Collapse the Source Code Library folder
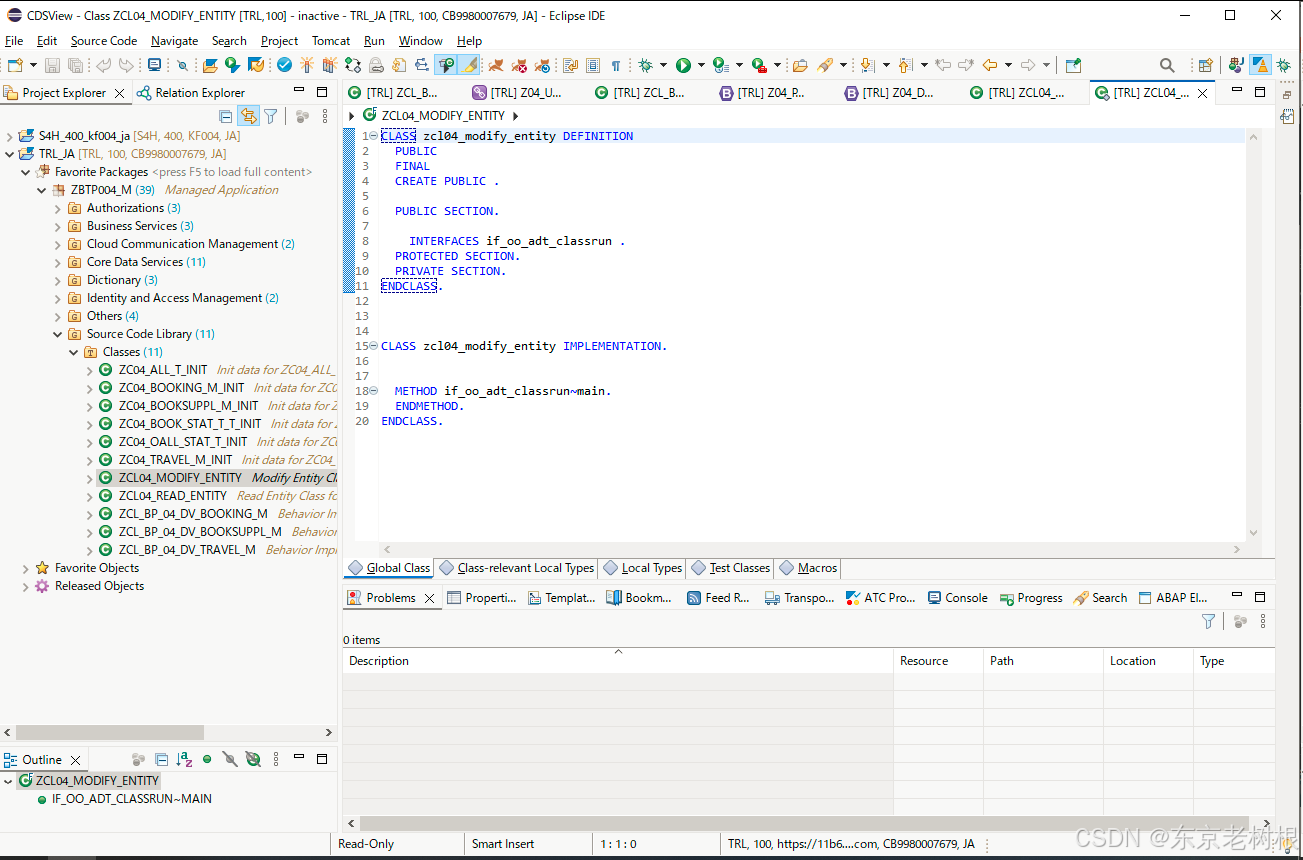The image size is (1303, 860). coord(58,334)
